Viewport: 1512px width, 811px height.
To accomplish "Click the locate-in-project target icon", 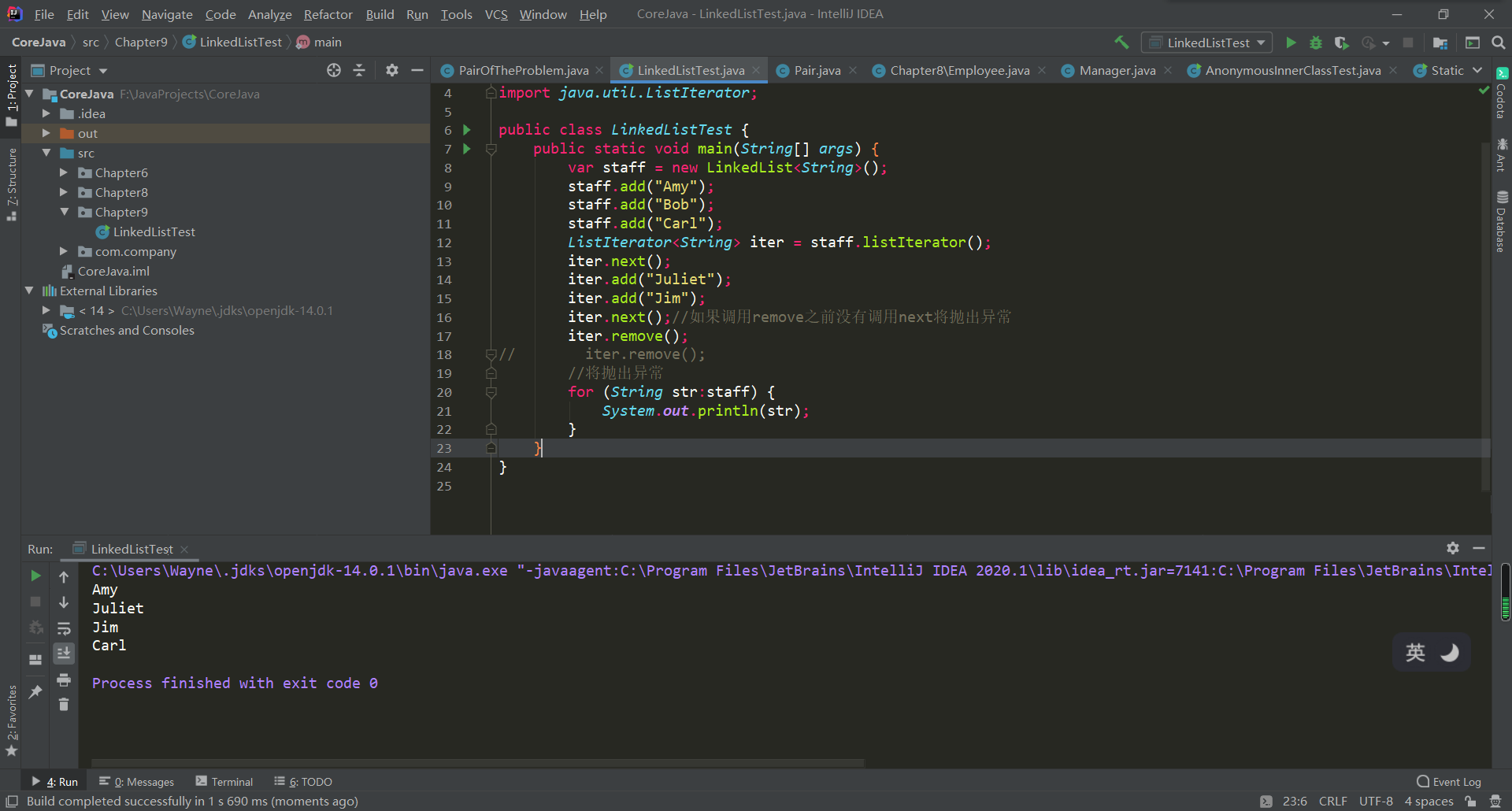I will (x=334, y=70).
